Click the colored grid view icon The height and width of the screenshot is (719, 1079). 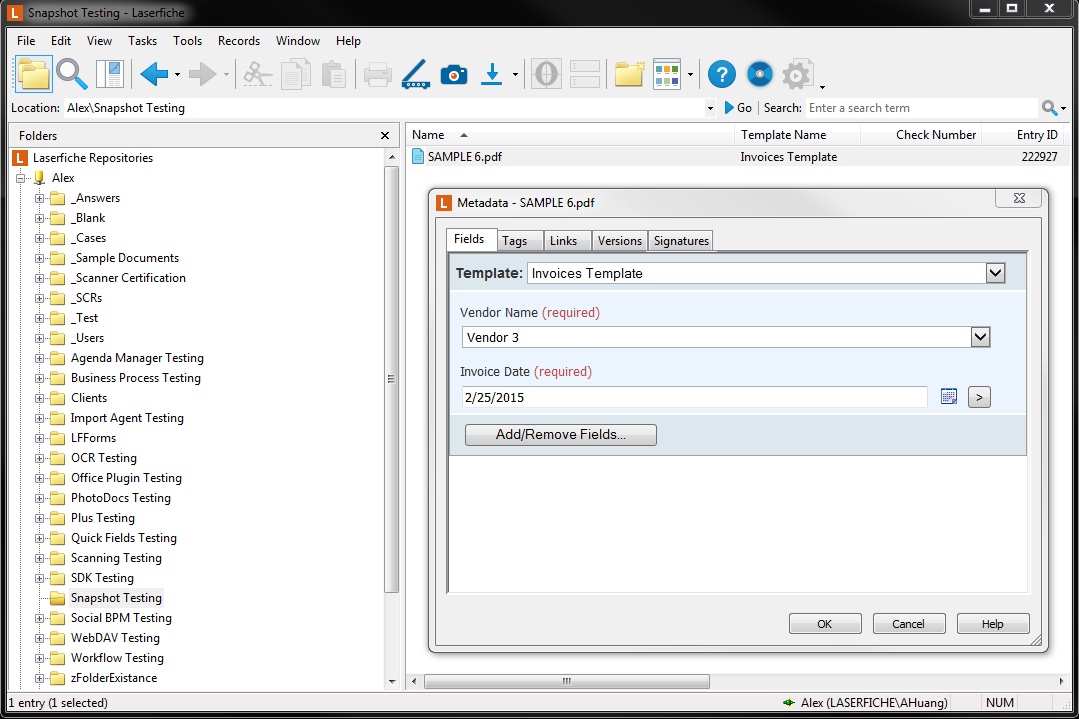(x=667, y=74)
